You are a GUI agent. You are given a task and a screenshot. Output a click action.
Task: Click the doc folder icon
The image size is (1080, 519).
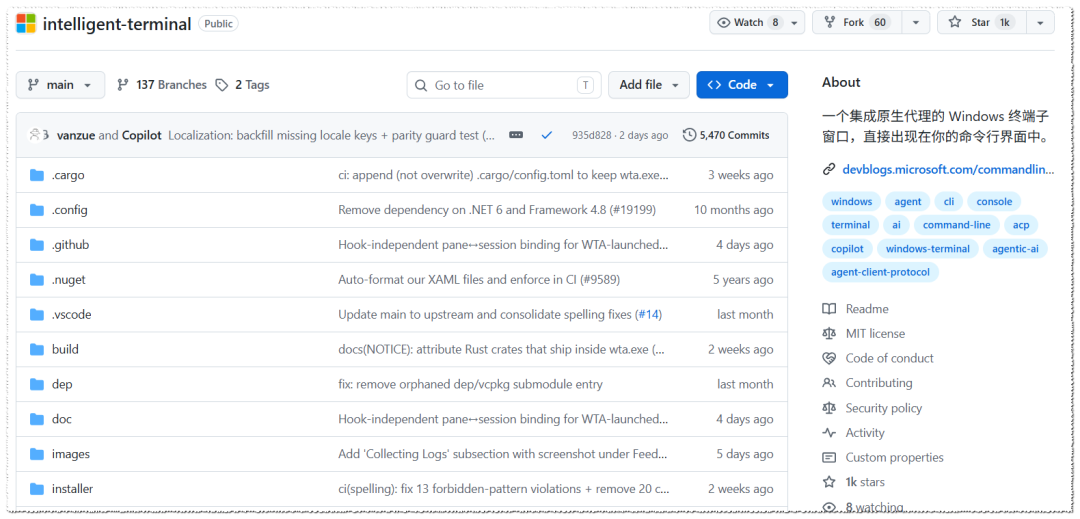coord(37,419)
